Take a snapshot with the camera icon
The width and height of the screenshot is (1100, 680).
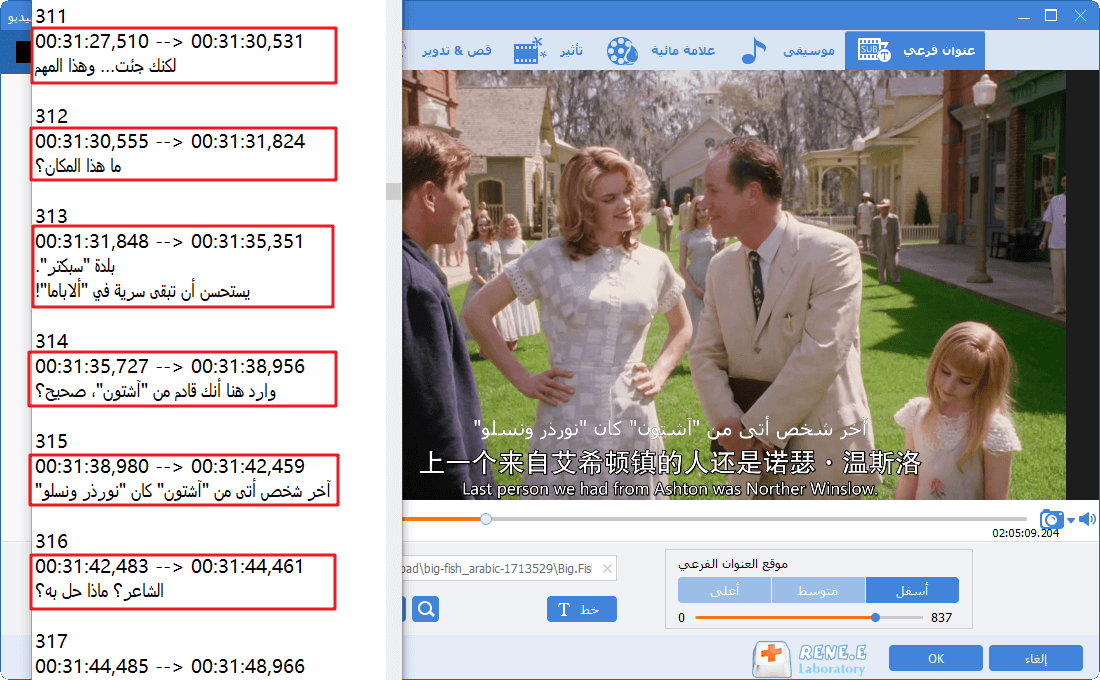(x=1052, y=519)
